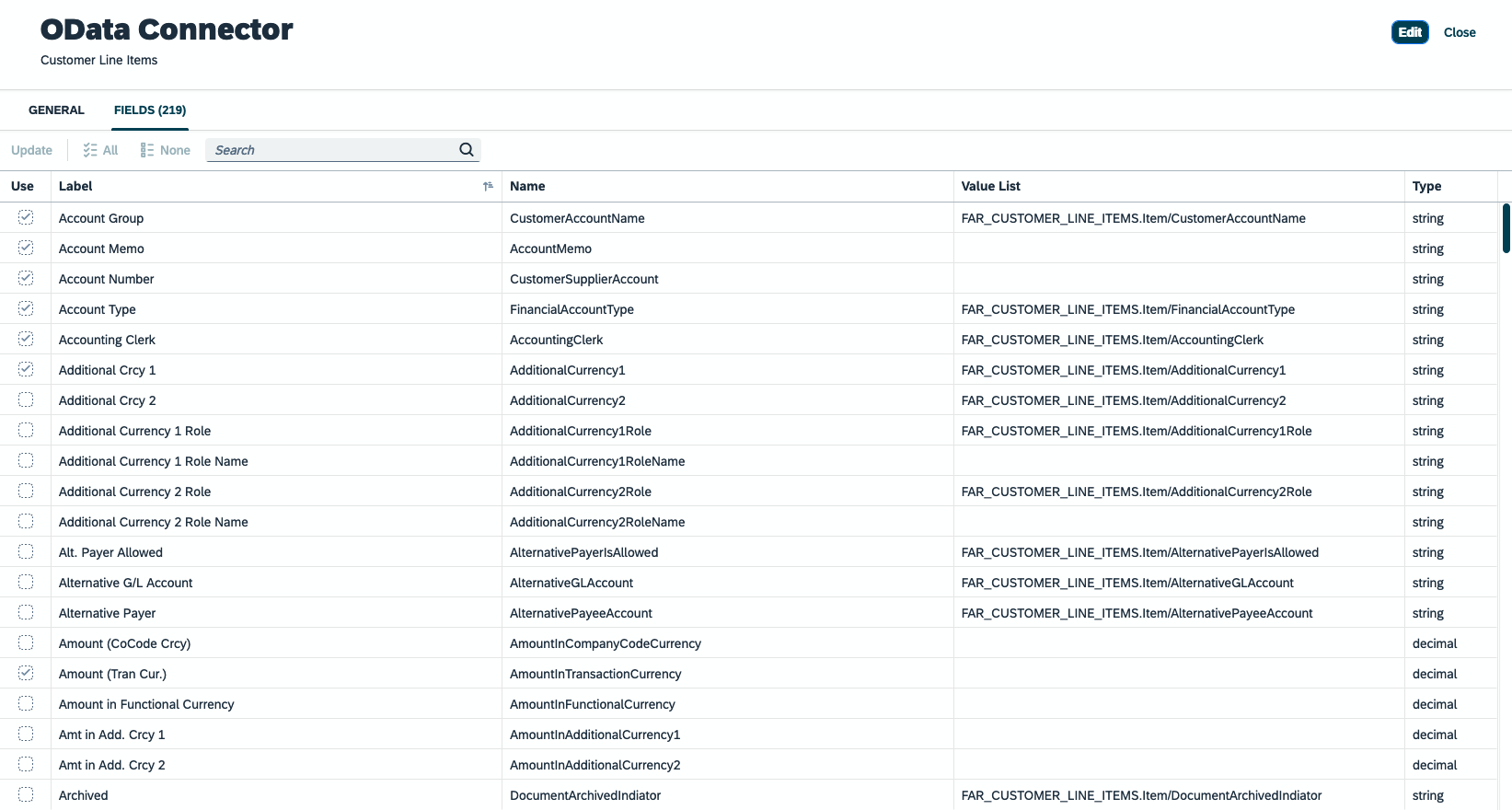Screen dimensions: 1512x810
Task: Check the Amt in Add. Crcy 1 checkbox
Action: coord(26,734)
